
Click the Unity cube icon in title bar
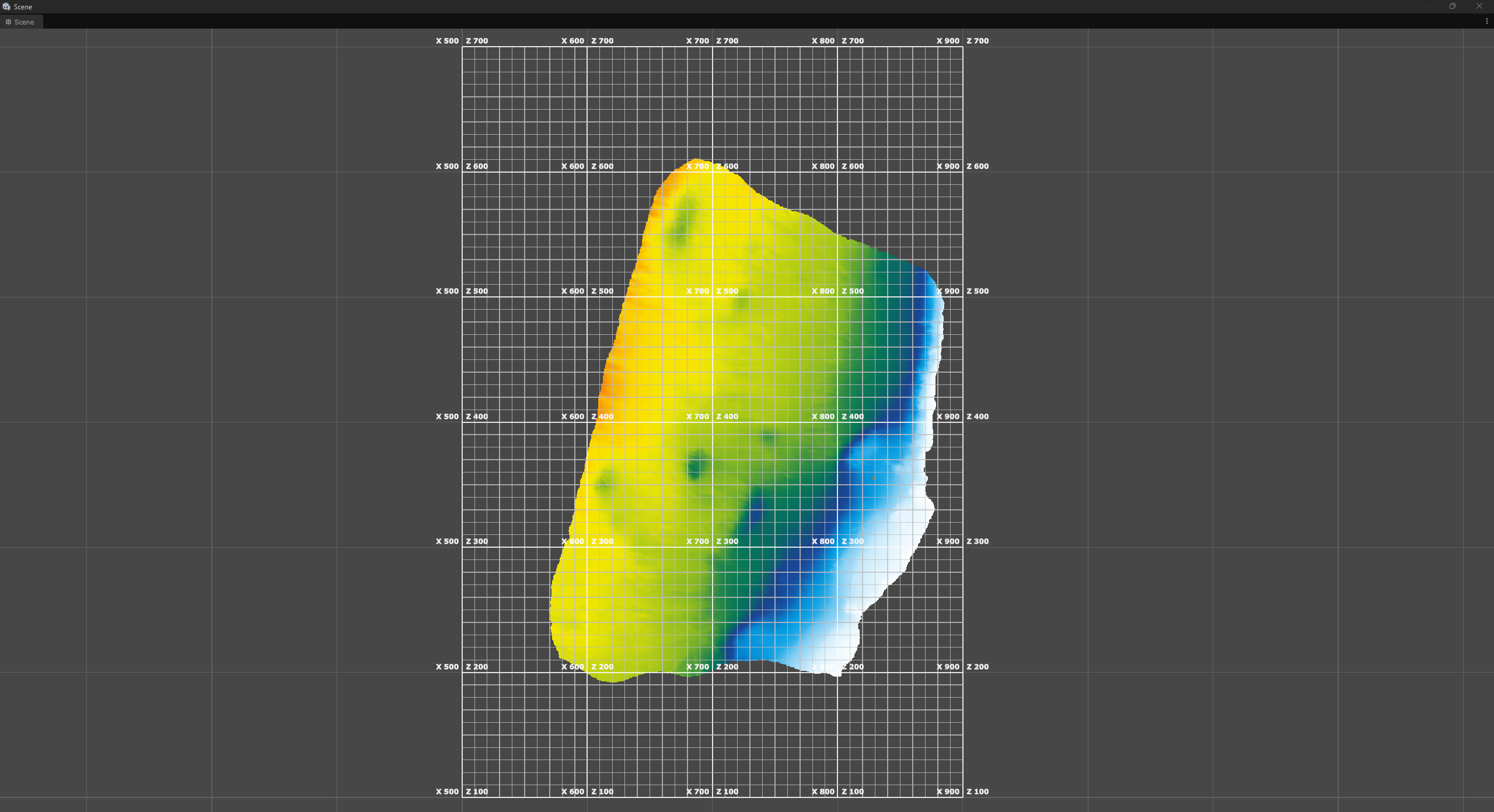click(6, 6)
